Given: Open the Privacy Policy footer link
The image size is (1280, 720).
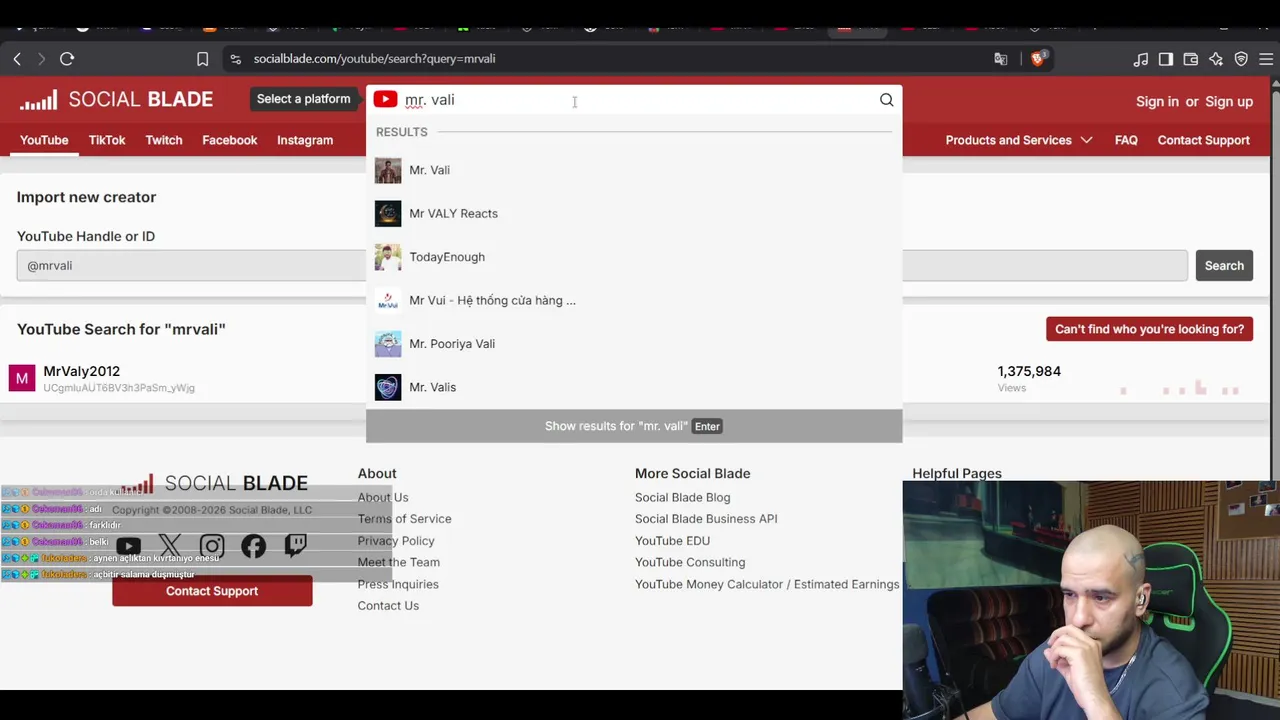Looking at the screenshot, I should [x=396, y=541].
